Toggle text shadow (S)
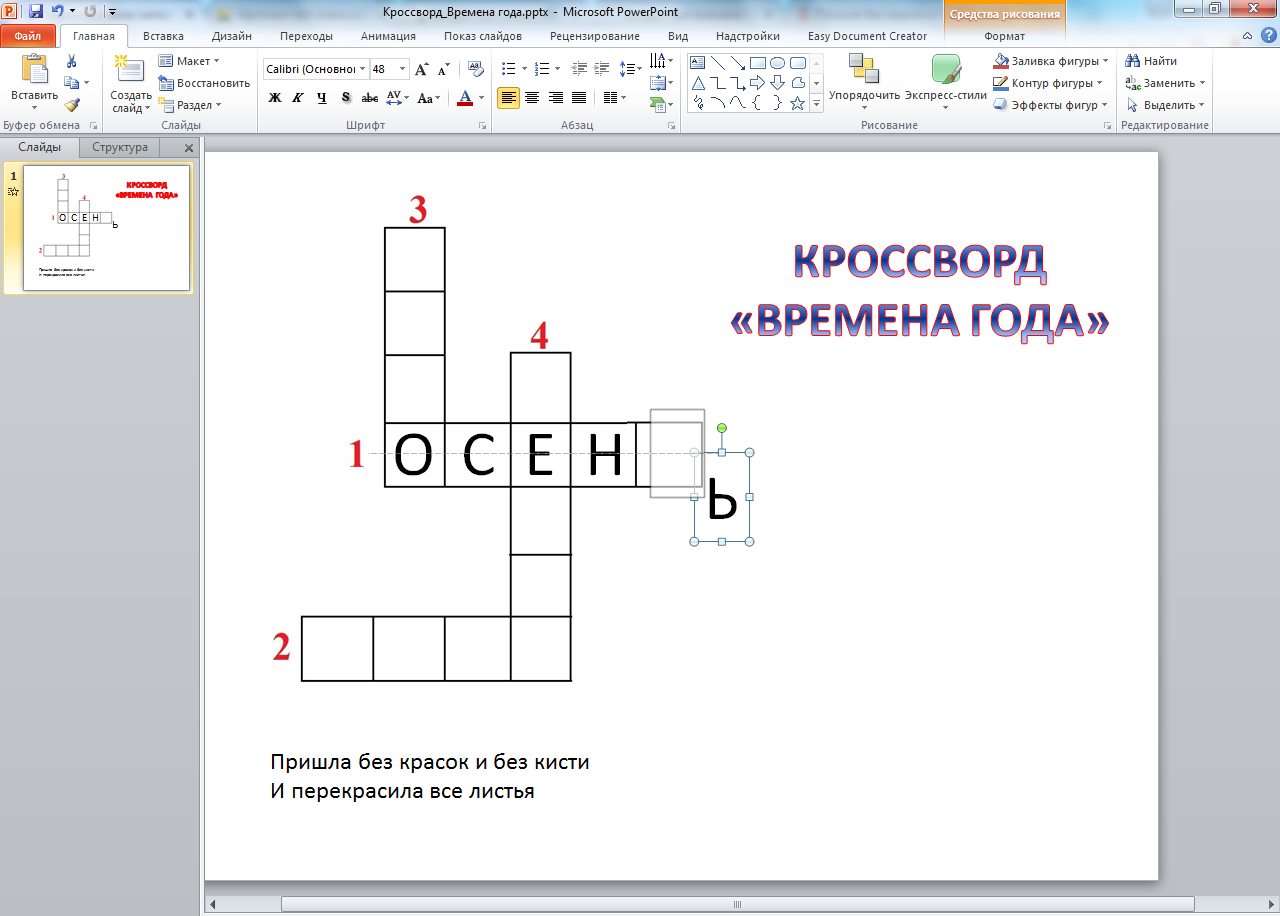The height and width of the screenshot is (916, 1280). click(x=346, y=98)
